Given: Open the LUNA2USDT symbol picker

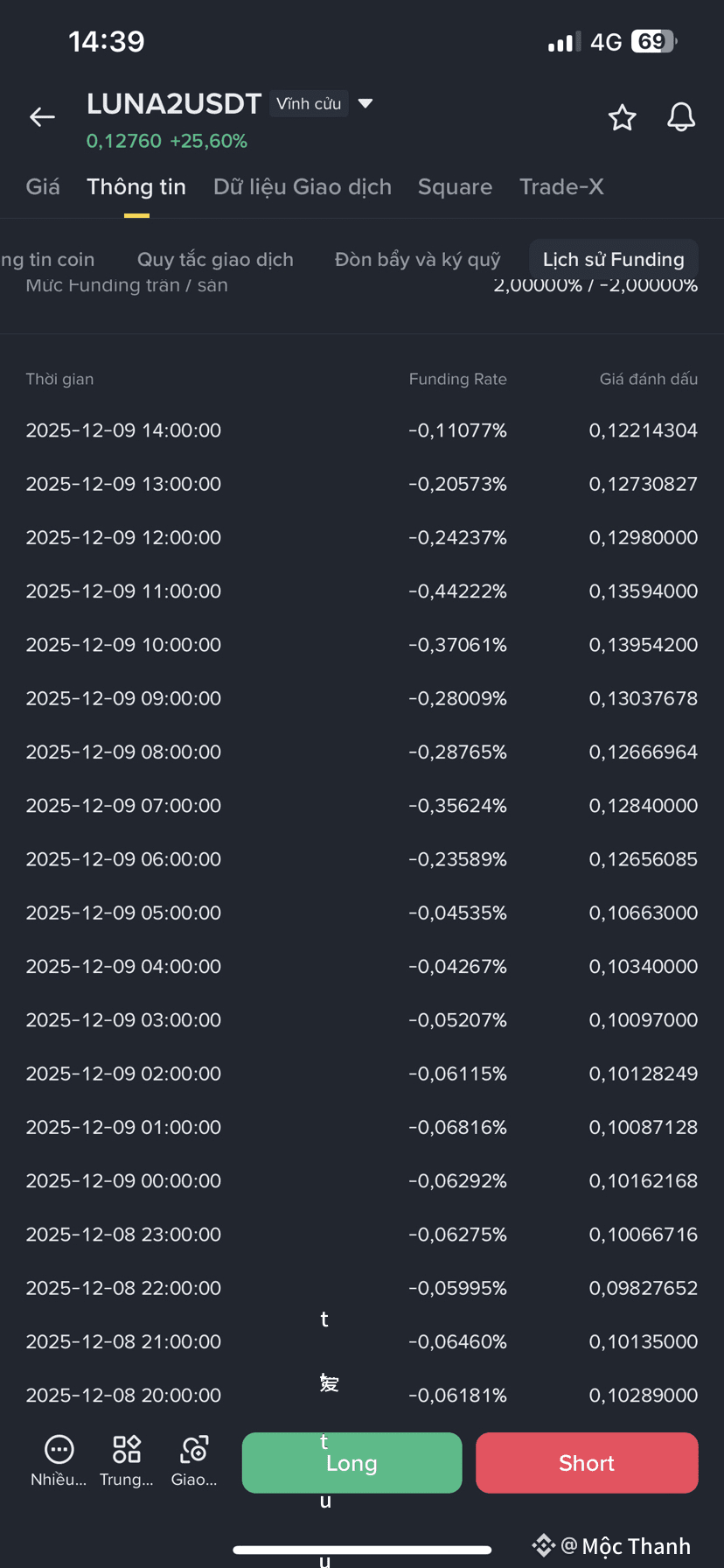Looking at the screenshot, I should coord(174,103).
